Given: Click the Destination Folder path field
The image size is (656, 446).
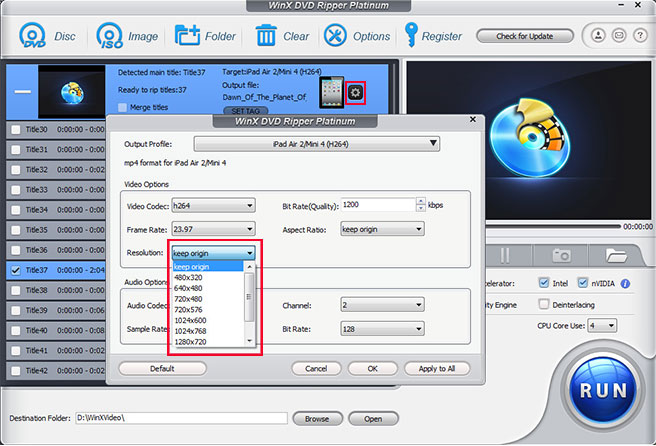Looking at the screenshot, I should point(181,418).
